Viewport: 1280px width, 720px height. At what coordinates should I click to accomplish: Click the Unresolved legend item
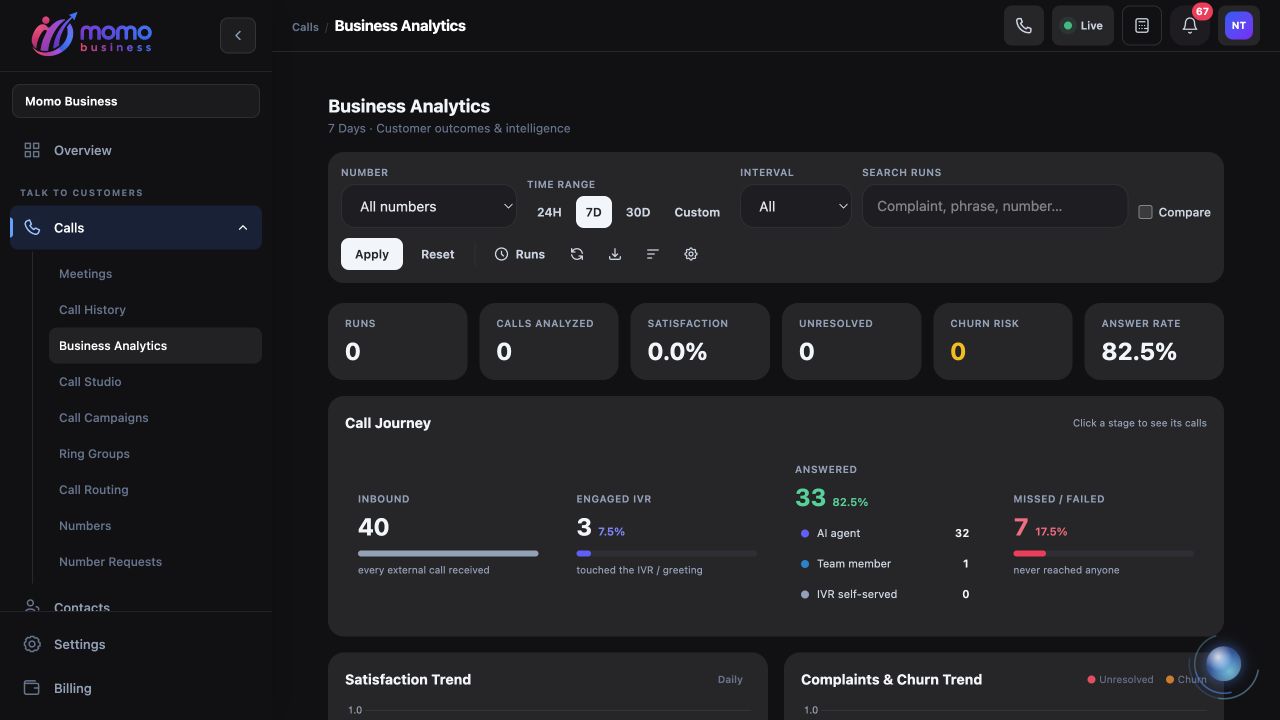[x=1120, y=680]
